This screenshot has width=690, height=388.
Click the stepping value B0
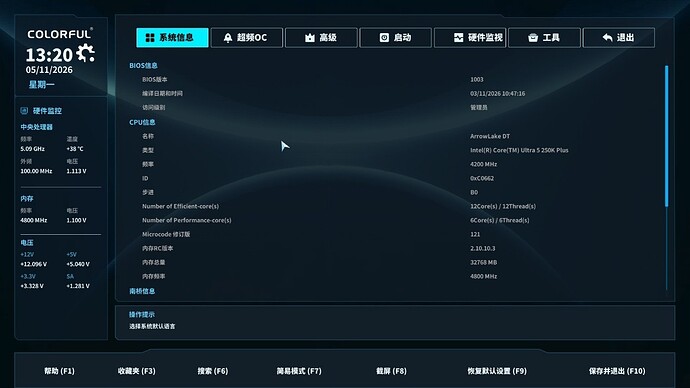[x=474, y=193]
